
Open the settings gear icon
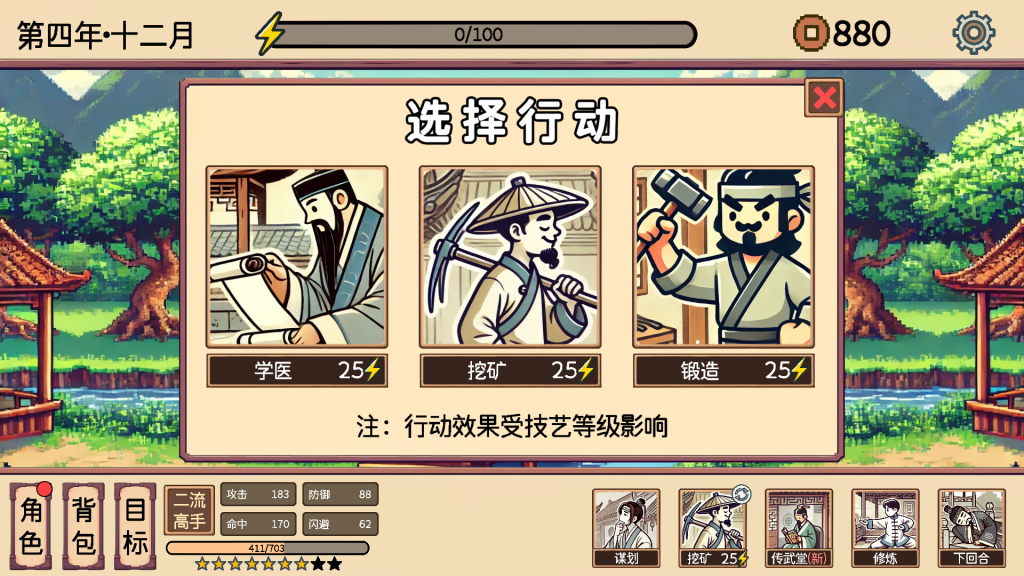click(x=973, y=33)
